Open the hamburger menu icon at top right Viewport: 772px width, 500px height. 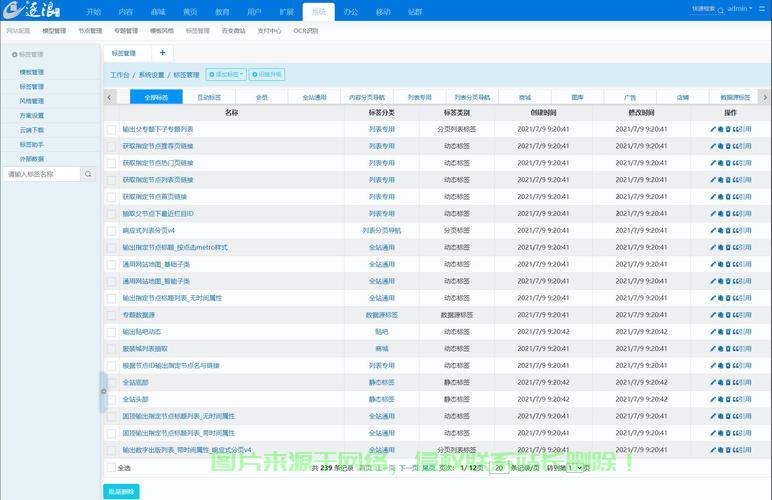click(762, 9)
